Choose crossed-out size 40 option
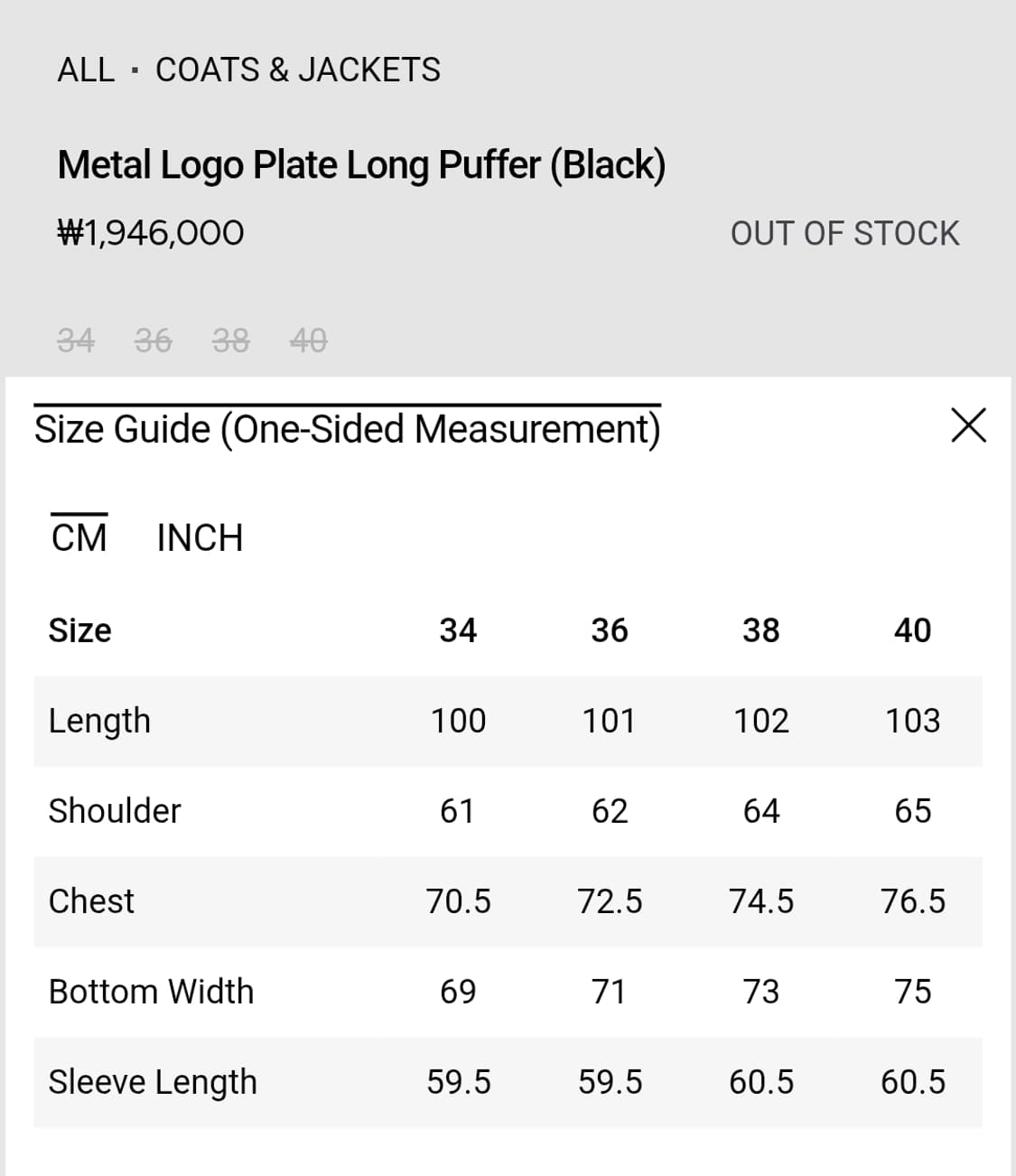The height and width of the screenshot is (1176, 1016). pyautogui.click(x=309, y=341)
